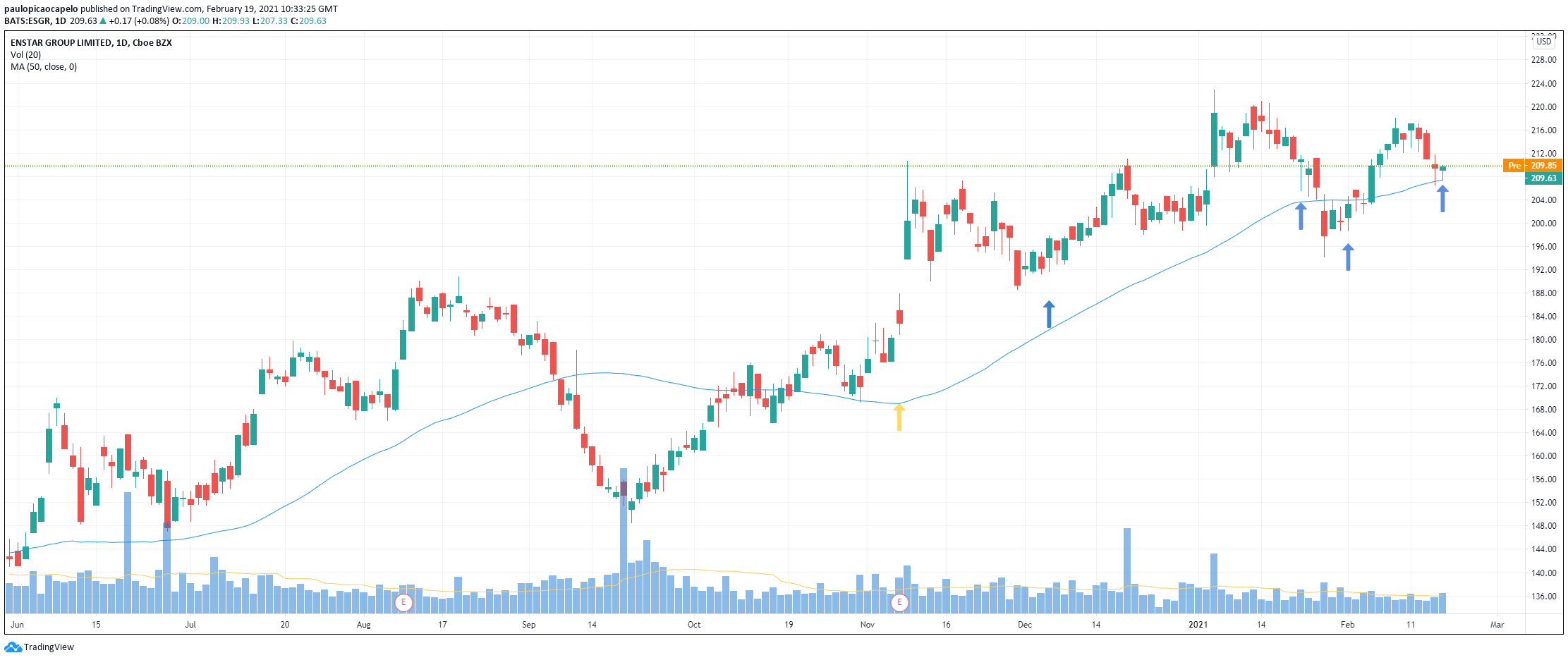Click the 188.00 price axis label

[1543, 293]
